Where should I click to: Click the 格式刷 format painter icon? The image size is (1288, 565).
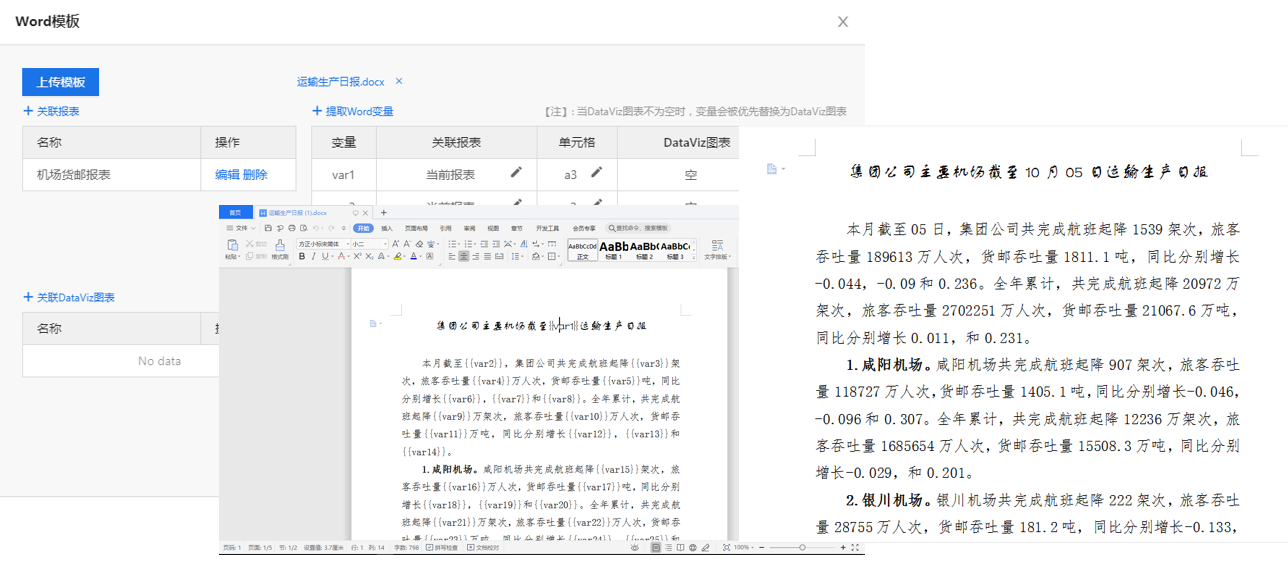(280, 245)
